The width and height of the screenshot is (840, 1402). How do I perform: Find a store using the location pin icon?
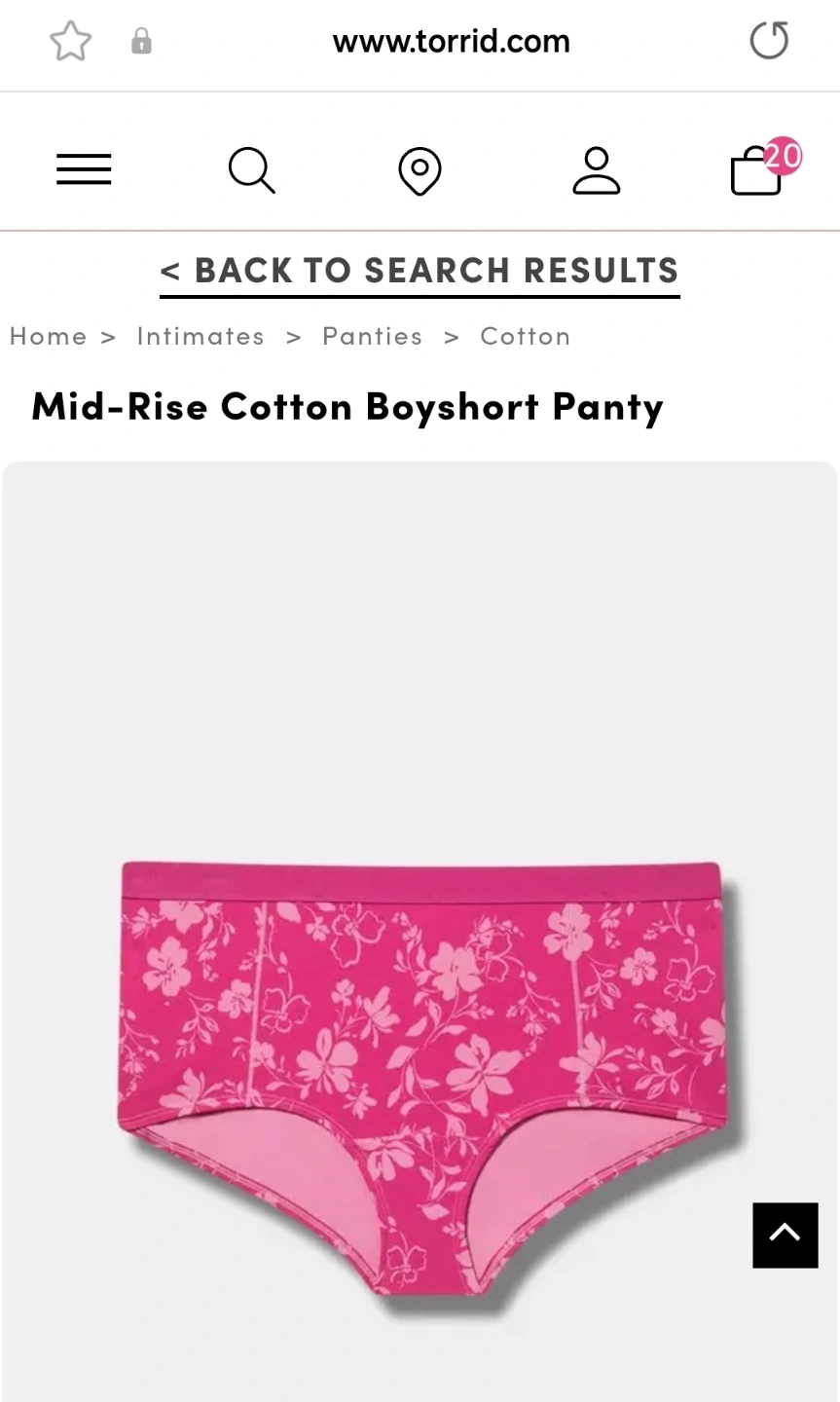click(420, 171)
